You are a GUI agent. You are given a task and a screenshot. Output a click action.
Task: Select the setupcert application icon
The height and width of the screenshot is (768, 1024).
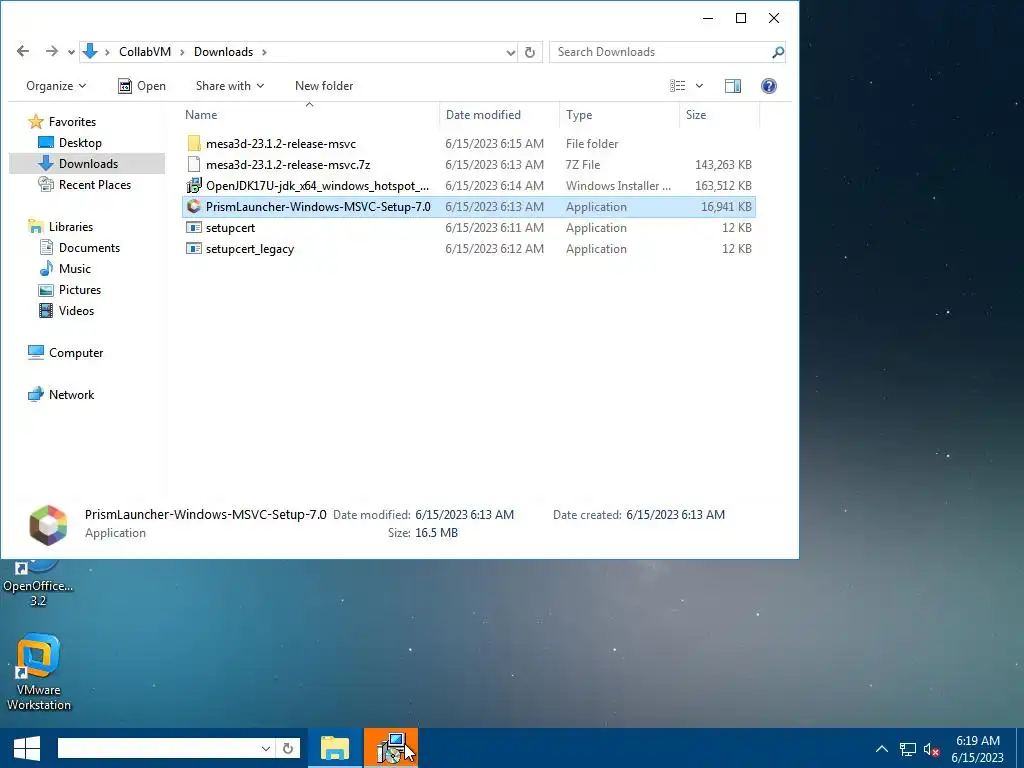(x=193, y=227)
